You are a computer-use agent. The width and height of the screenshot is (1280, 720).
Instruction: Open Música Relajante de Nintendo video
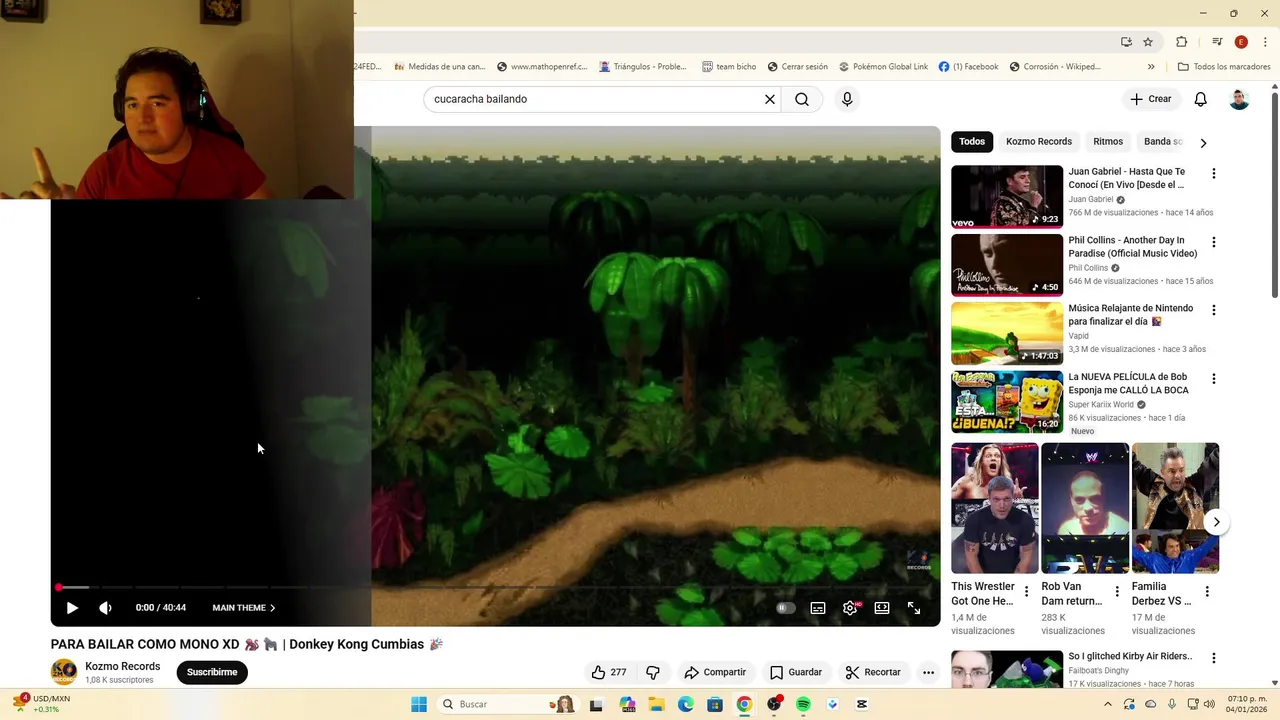point(1007,334)
